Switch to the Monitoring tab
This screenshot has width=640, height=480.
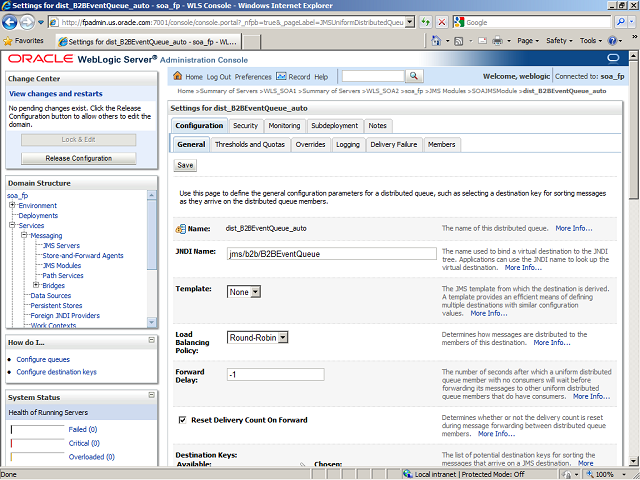coord(284,126)
